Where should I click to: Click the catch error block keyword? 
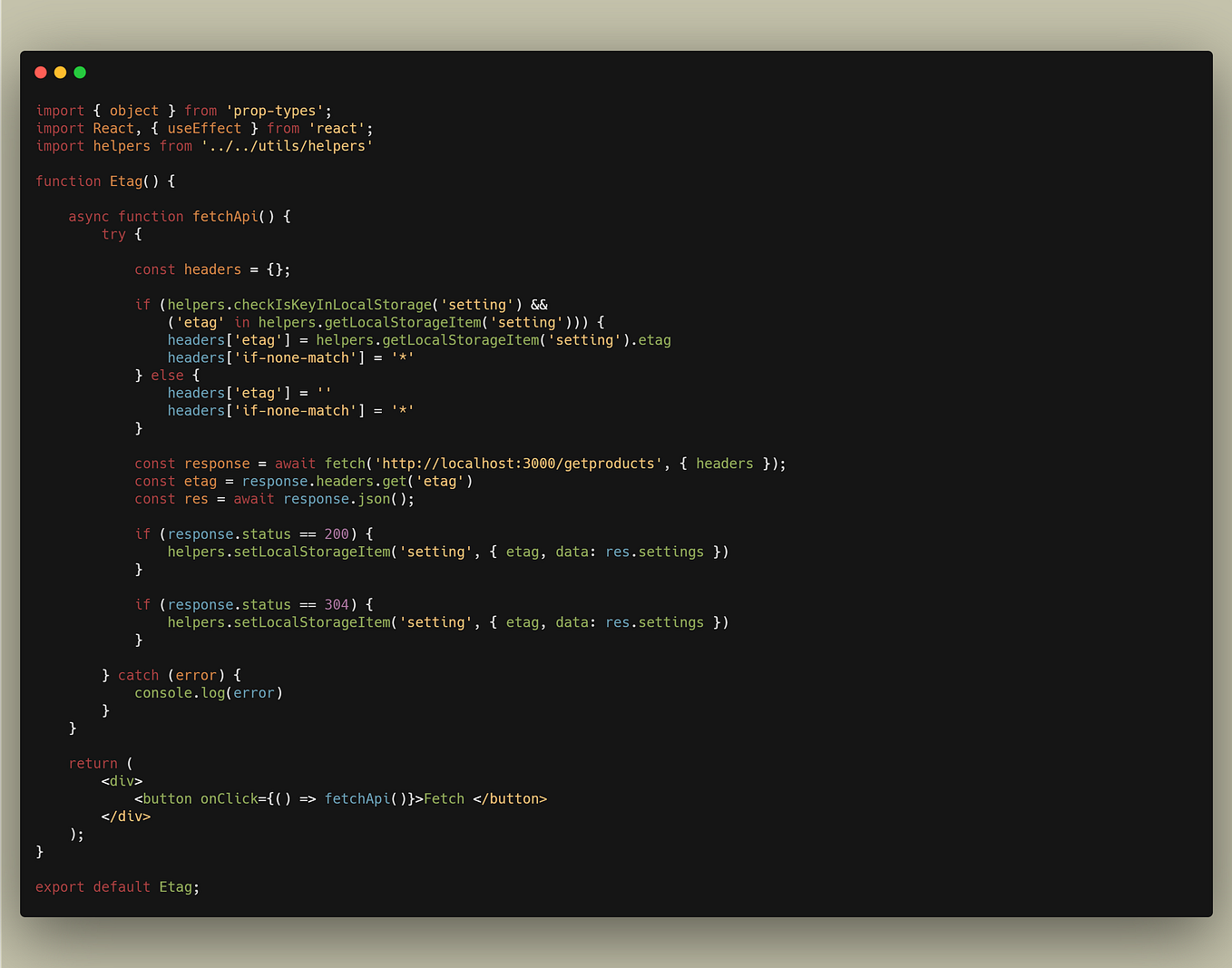click(x=138, y=675)
